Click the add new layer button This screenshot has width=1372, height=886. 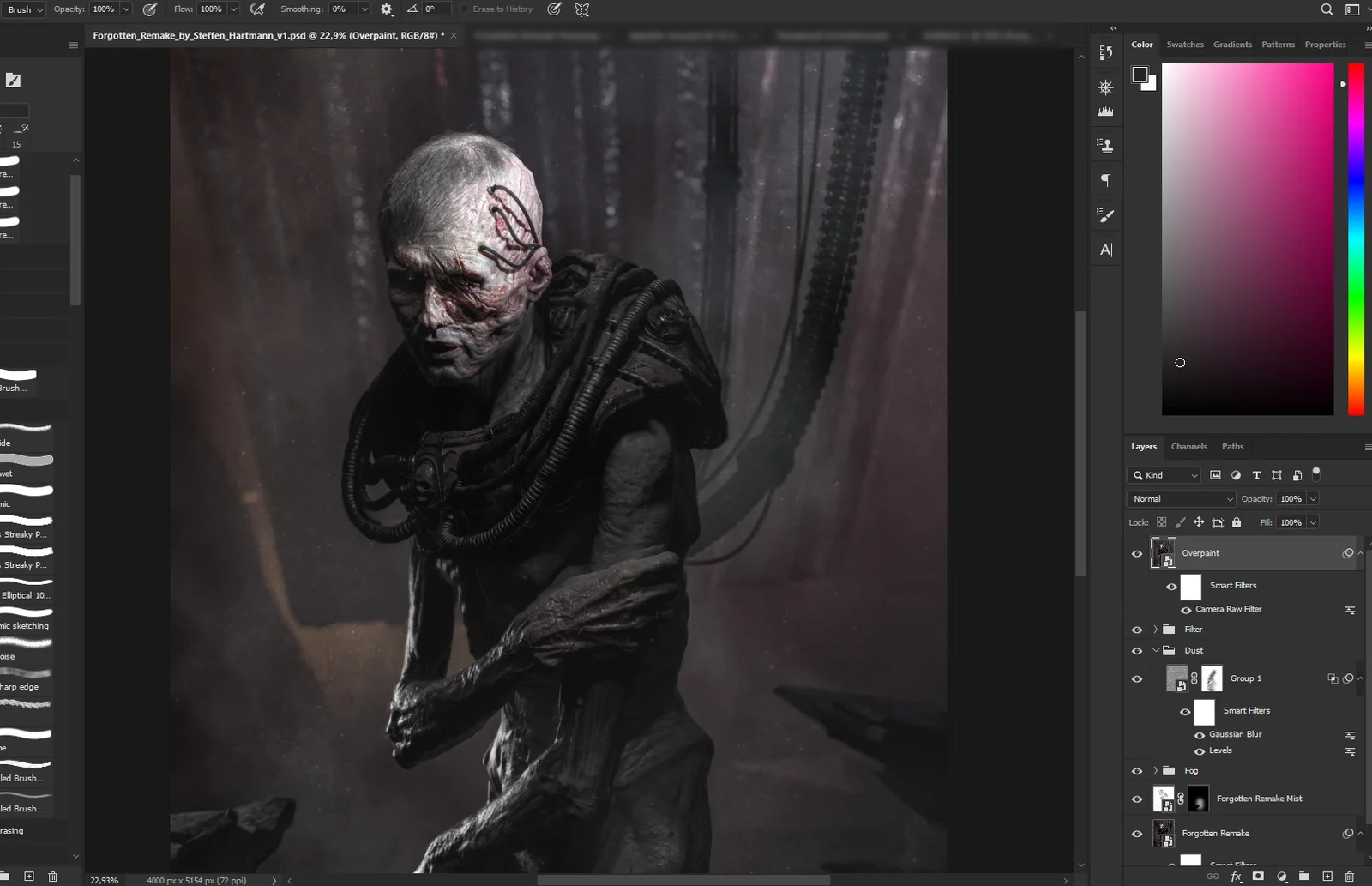pos(1328,877)
